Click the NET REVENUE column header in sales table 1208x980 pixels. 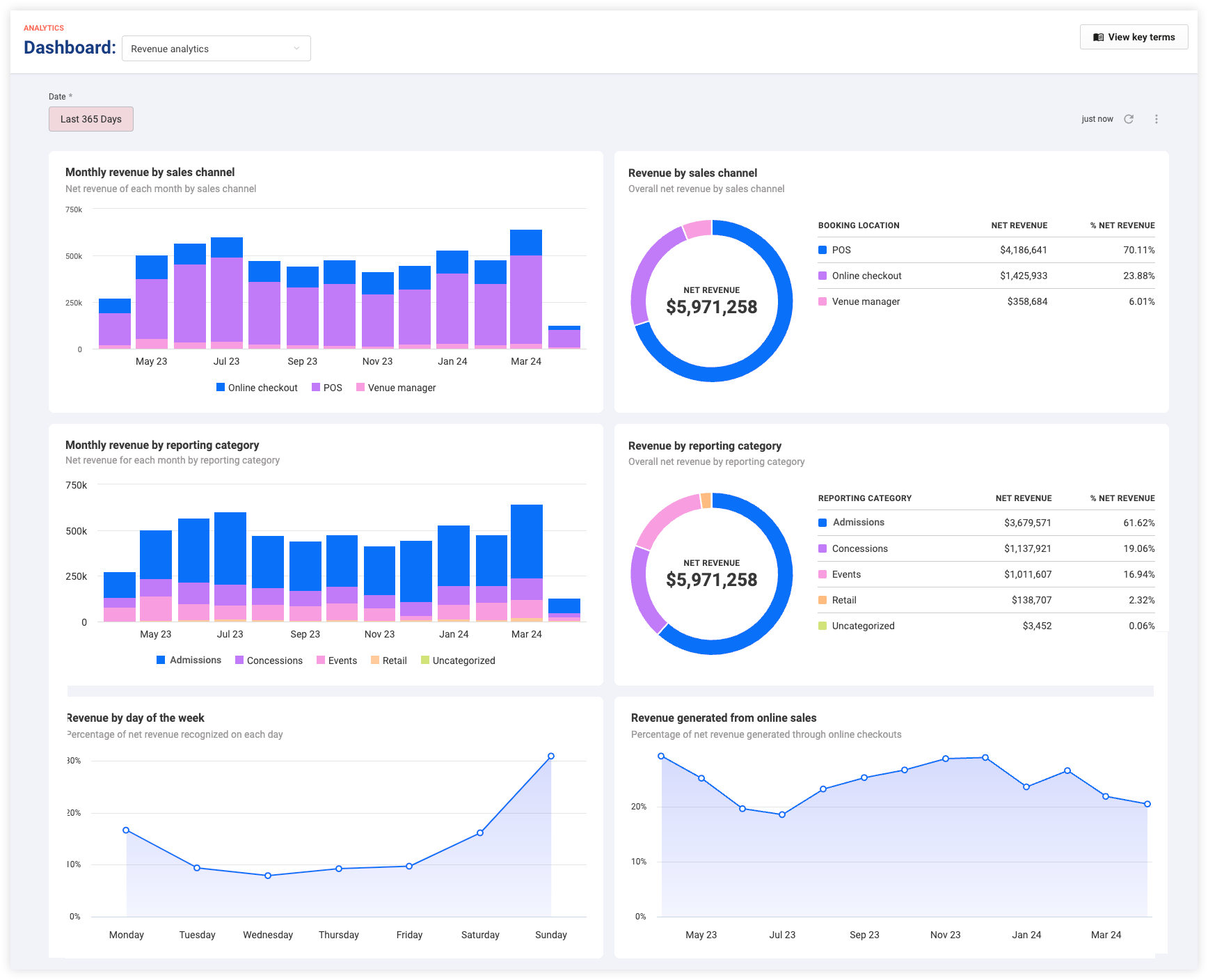(x=1019, y=226)
